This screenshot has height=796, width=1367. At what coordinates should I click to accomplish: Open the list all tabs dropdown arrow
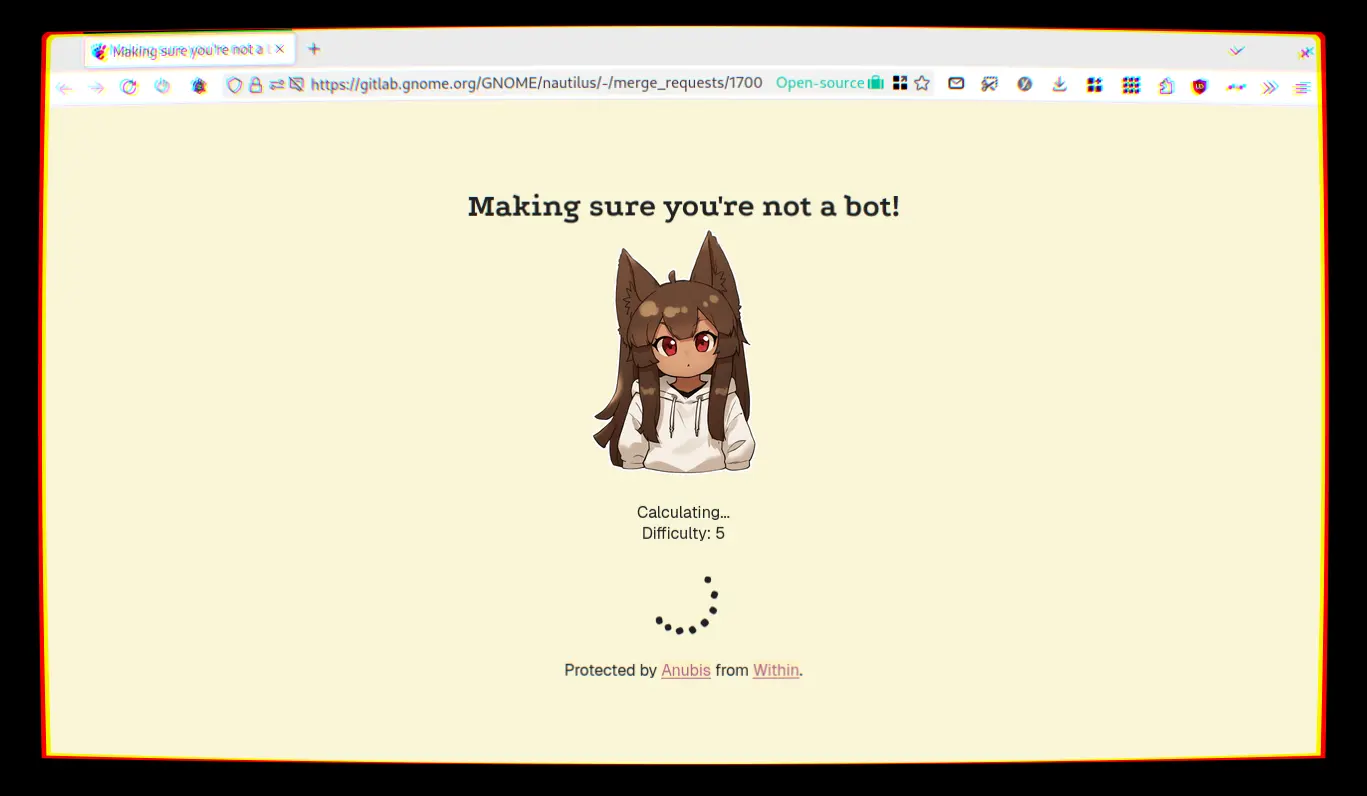coord(1237,51)
